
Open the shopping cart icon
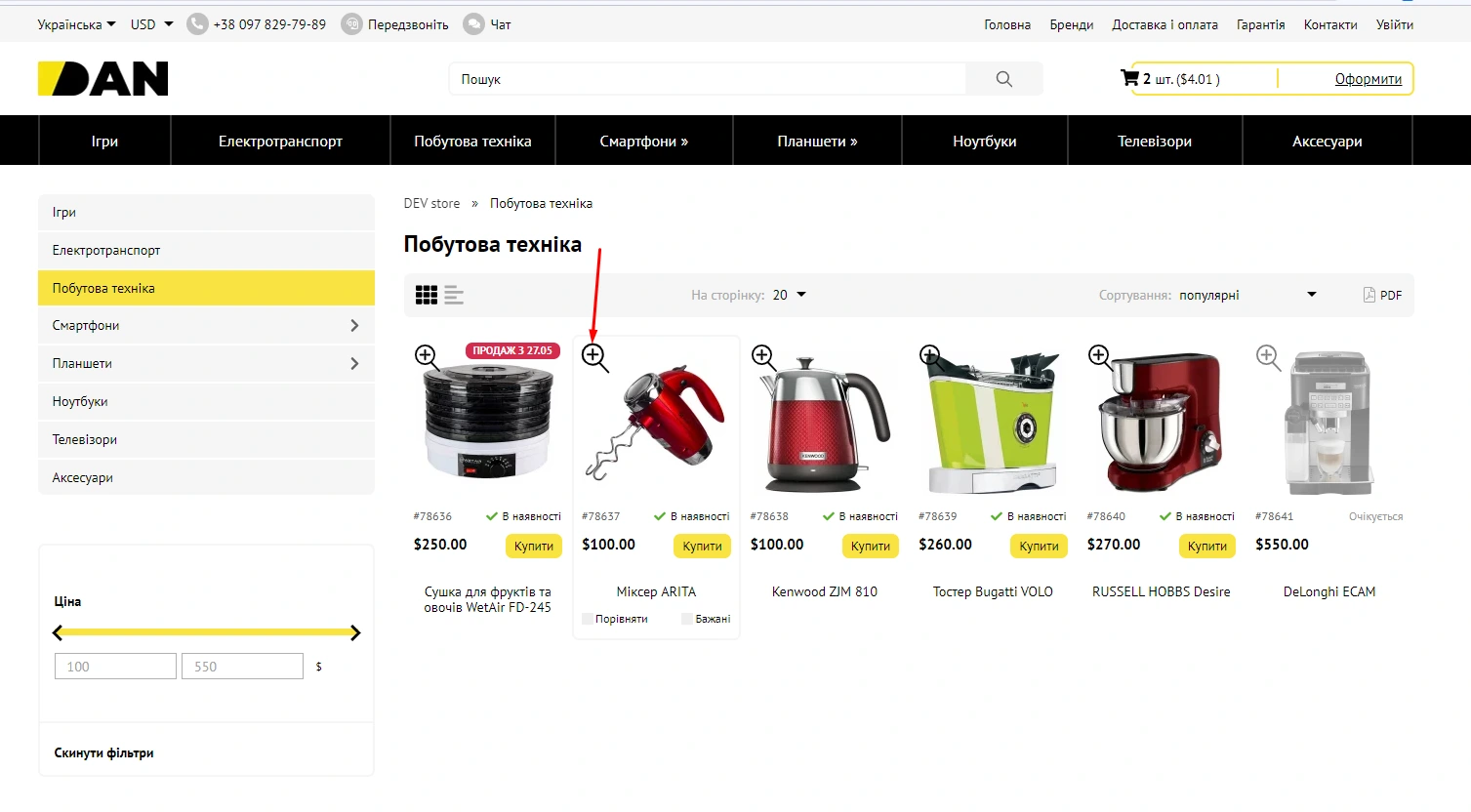[1129, 78]
